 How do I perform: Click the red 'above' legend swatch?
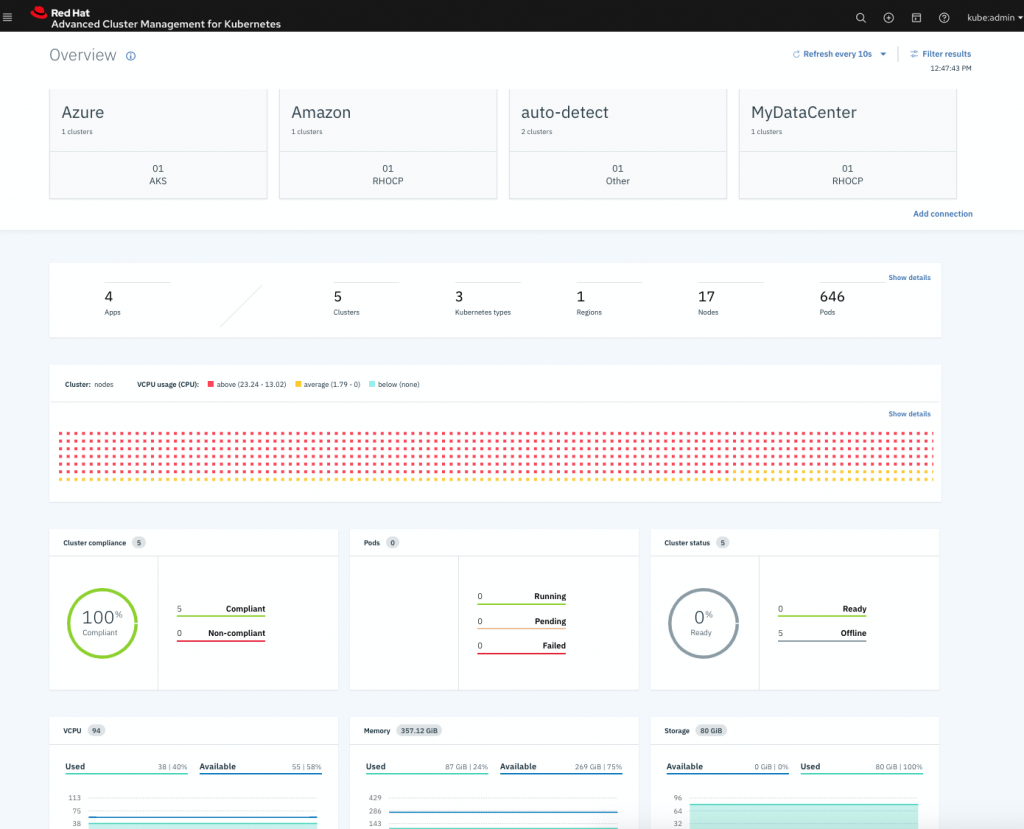click(x=210, y=384)
